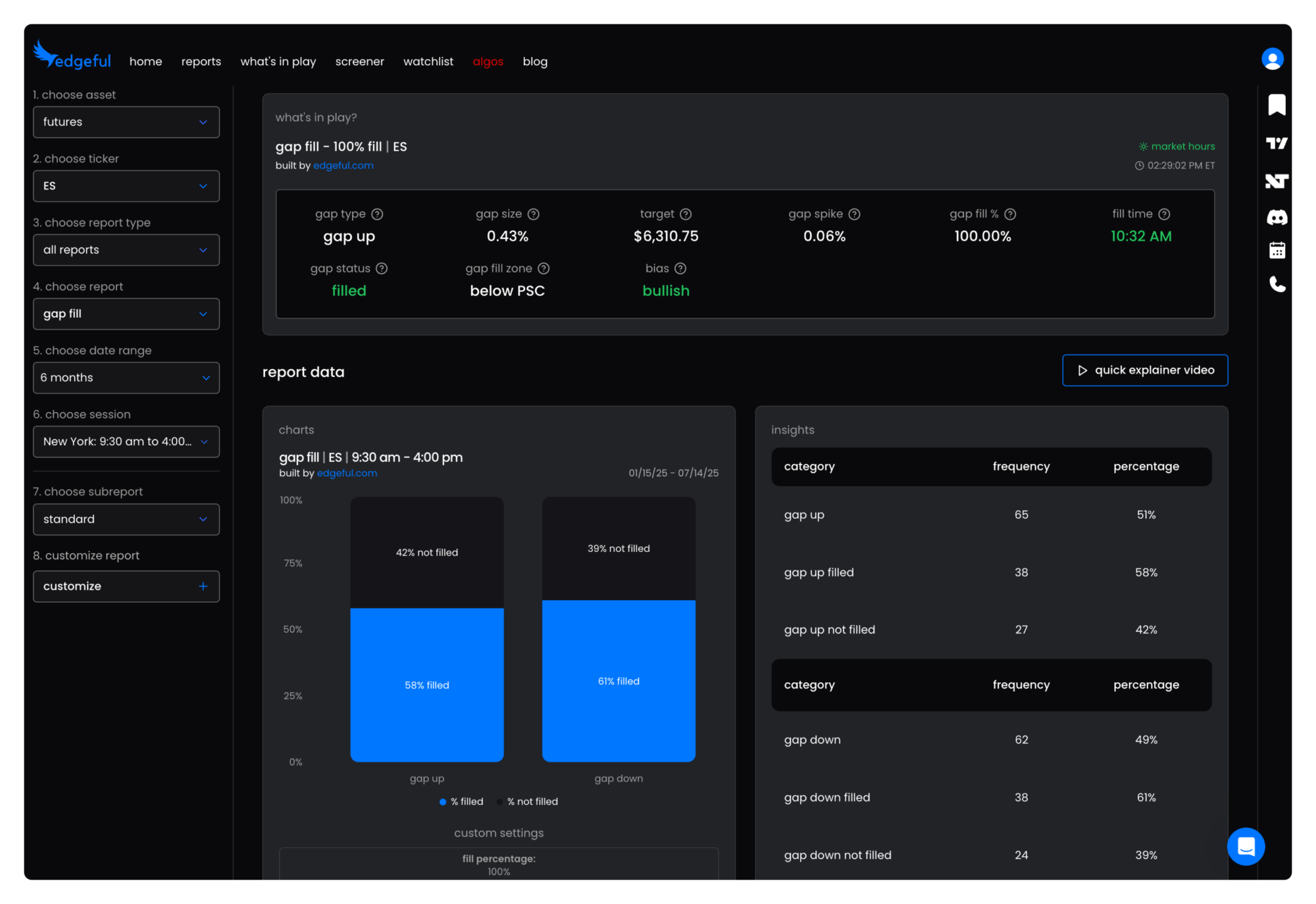Open the NinjaTrader icon in sidebar
The width and height of the screenshot is (1316, 904).
pyautogui.click(x=1277, y=181)
